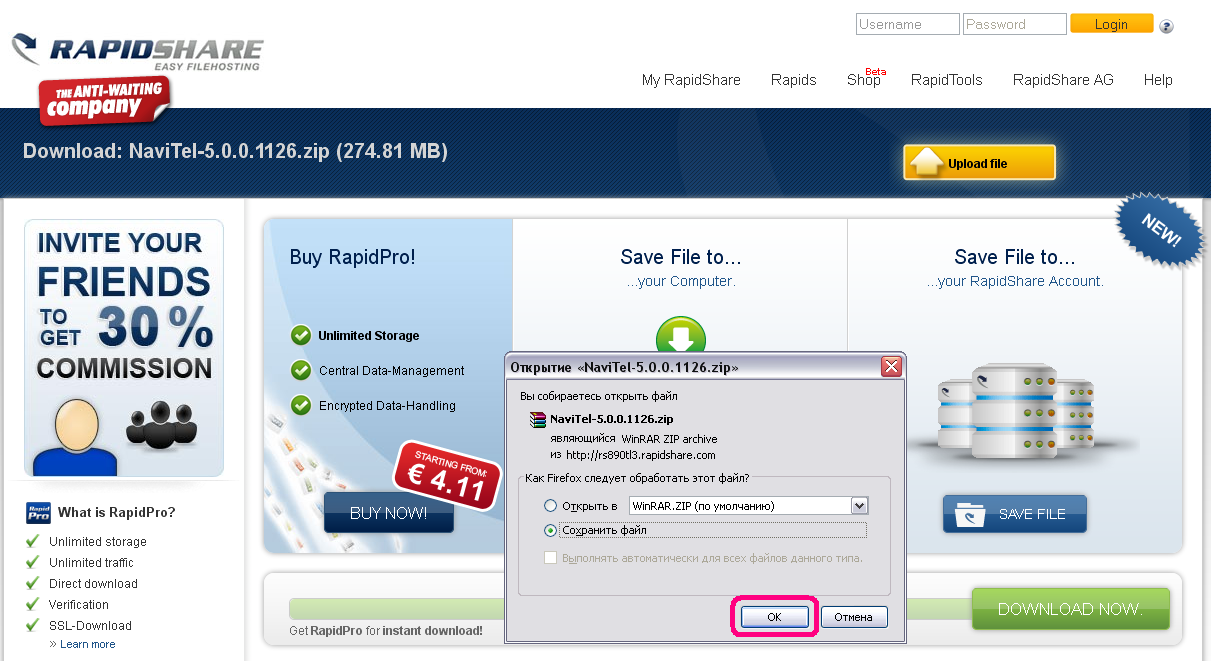Click the SAVE FILE button

click(x=1014, y=514)
